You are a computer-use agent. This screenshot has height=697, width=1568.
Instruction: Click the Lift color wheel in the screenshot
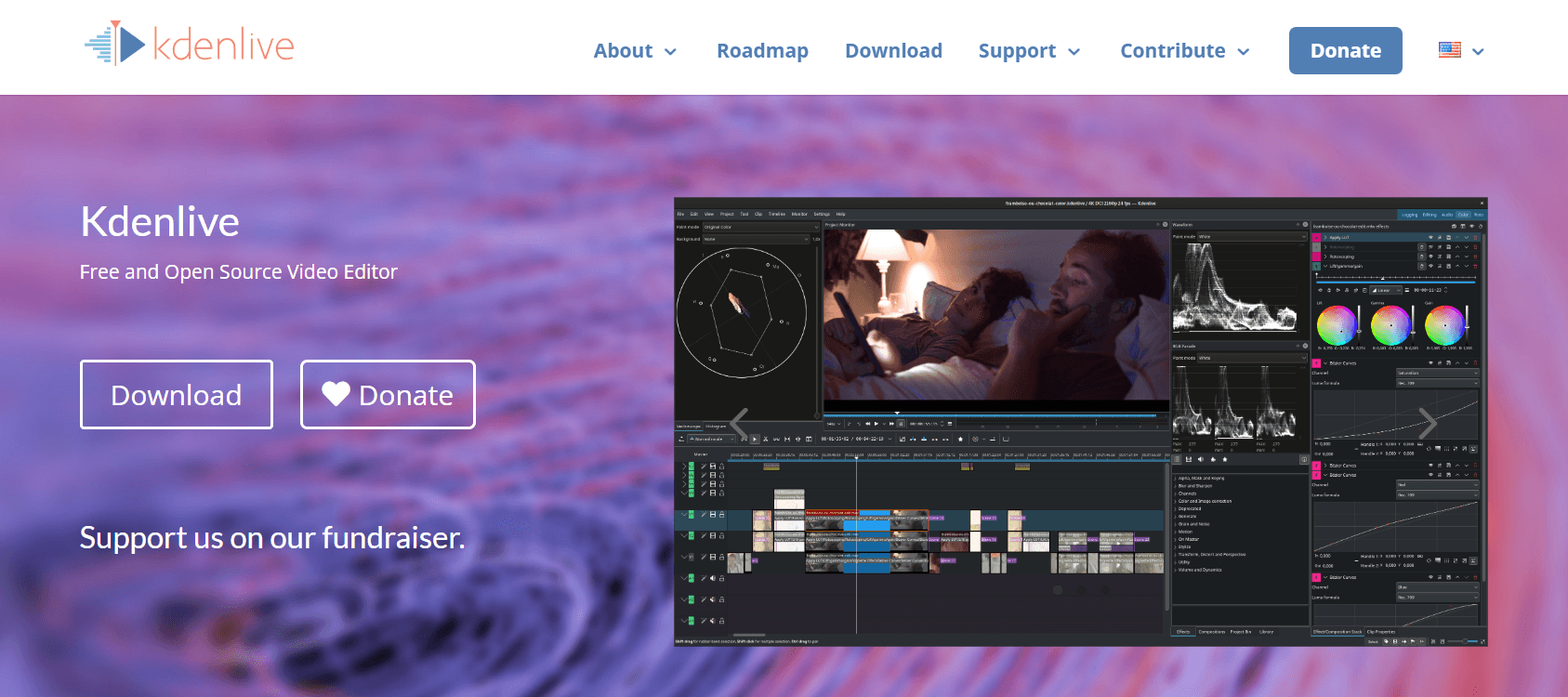[1337, 325]
